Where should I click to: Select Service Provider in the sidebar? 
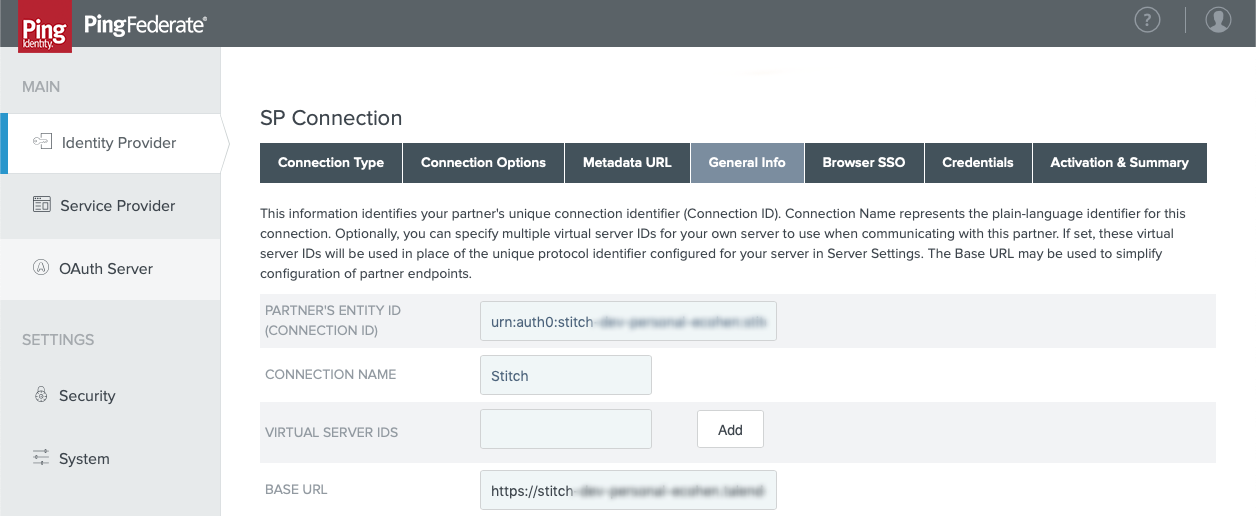click(110, 206)
